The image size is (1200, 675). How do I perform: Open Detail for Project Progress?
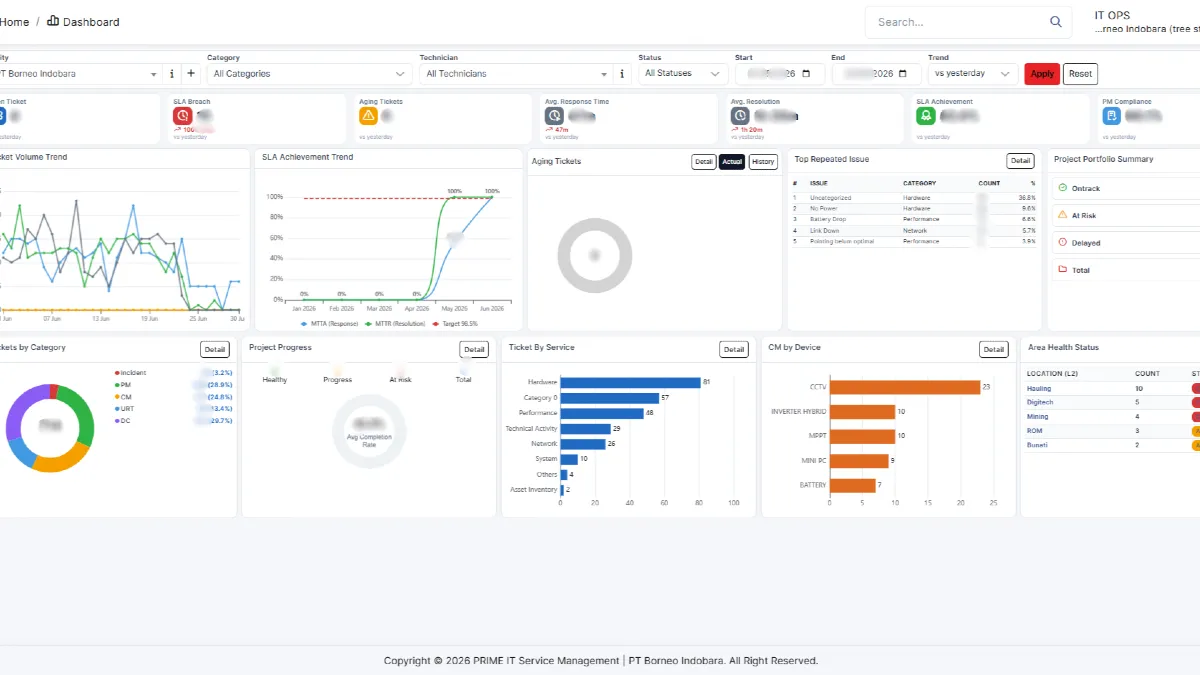point(474,349)
